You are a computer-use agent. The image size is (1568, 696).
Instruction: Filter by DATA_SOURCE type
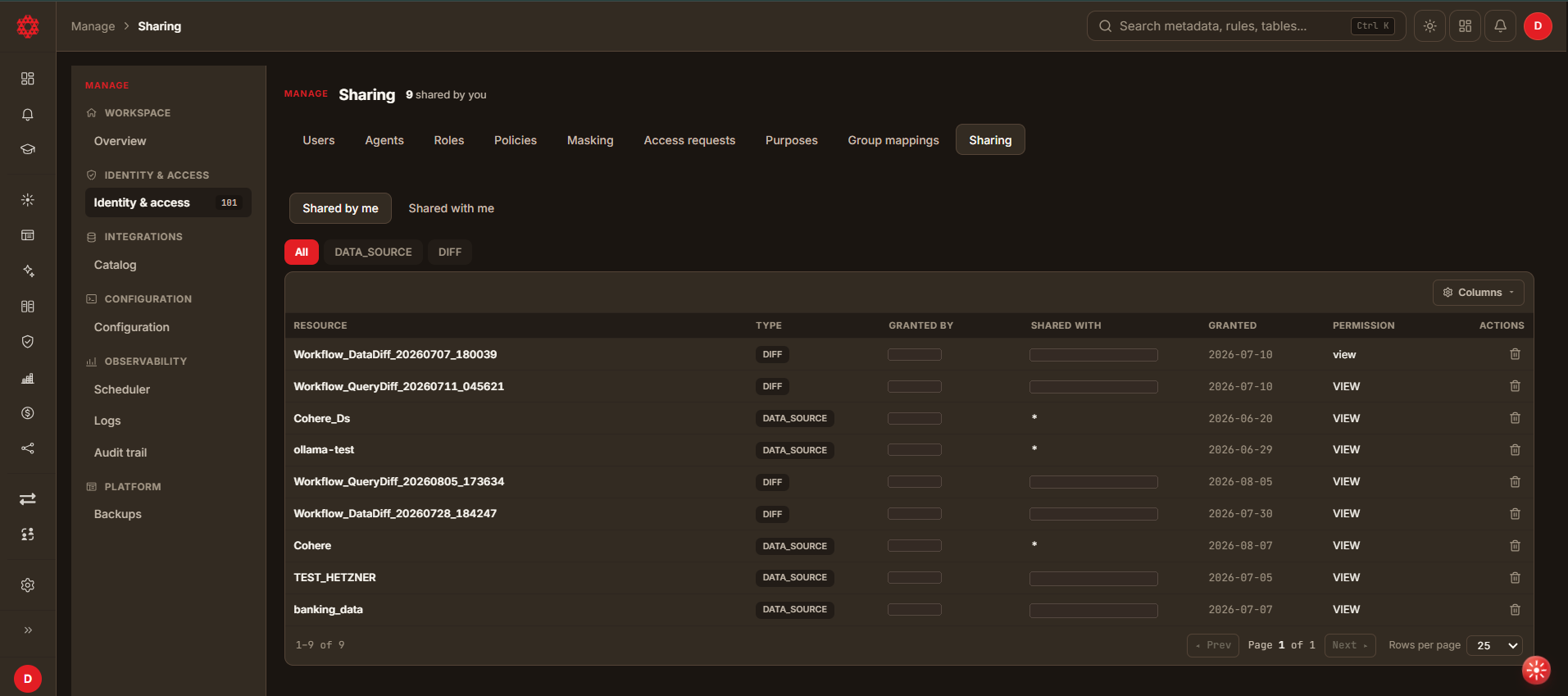(x=373, y=252)
